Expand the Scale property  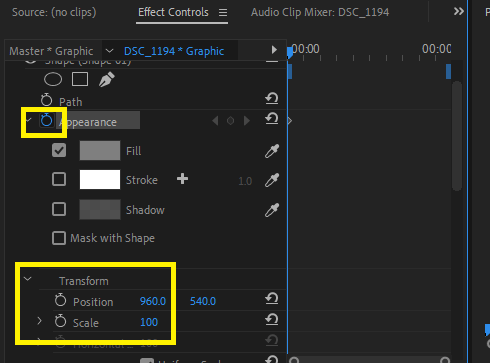tap(39, 321)
